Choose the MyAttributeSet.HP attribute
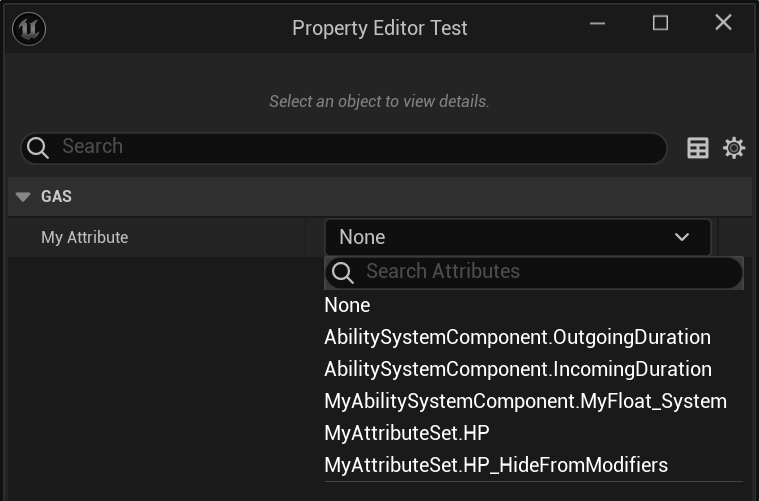Viewport: 759px width, 501px height. 407,433
